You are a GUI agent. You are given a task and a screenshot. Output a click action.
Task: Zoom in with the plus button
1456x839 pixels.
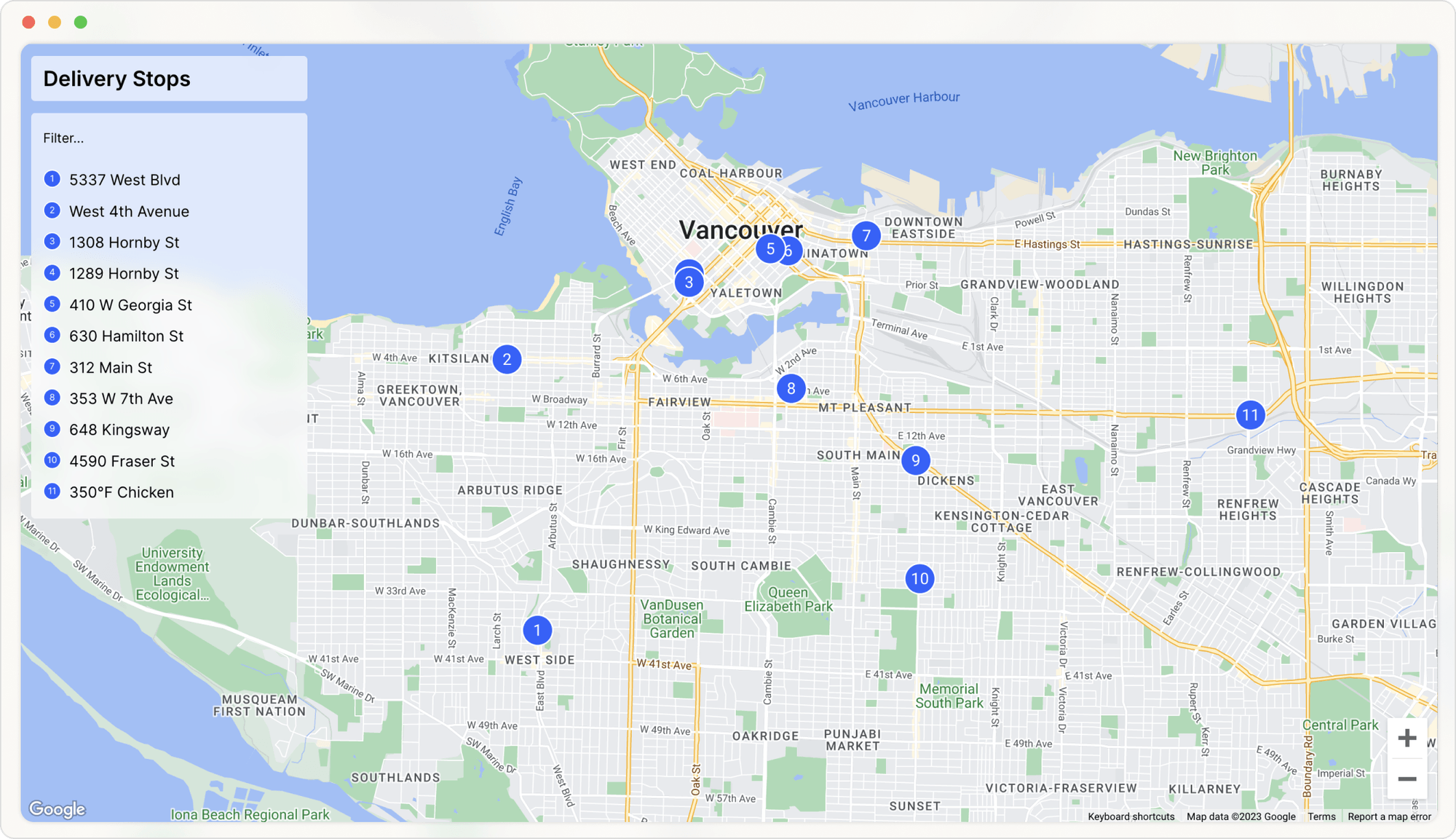click(1406, 738)
